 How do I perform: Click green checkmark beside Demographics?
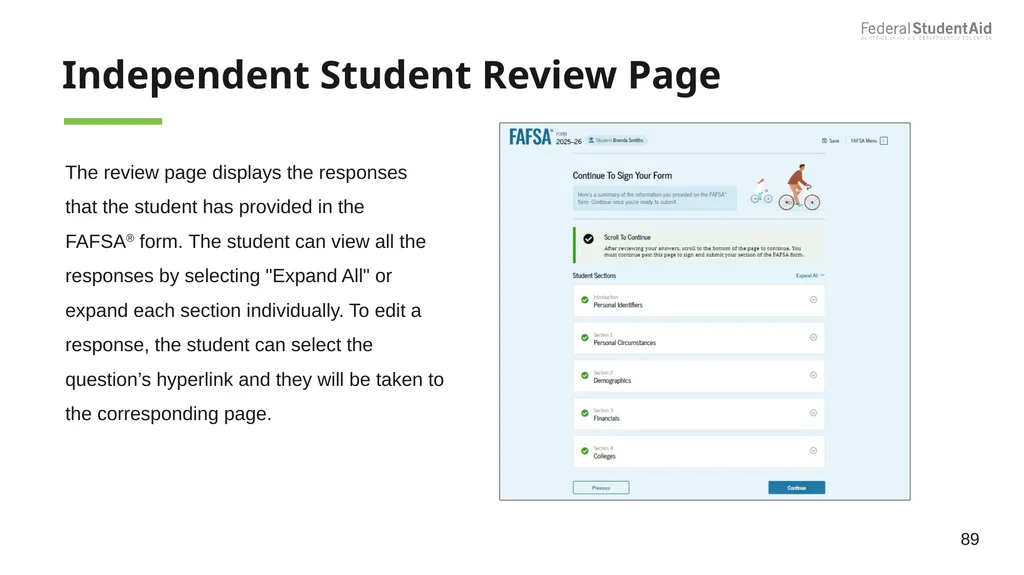[584, 376]
